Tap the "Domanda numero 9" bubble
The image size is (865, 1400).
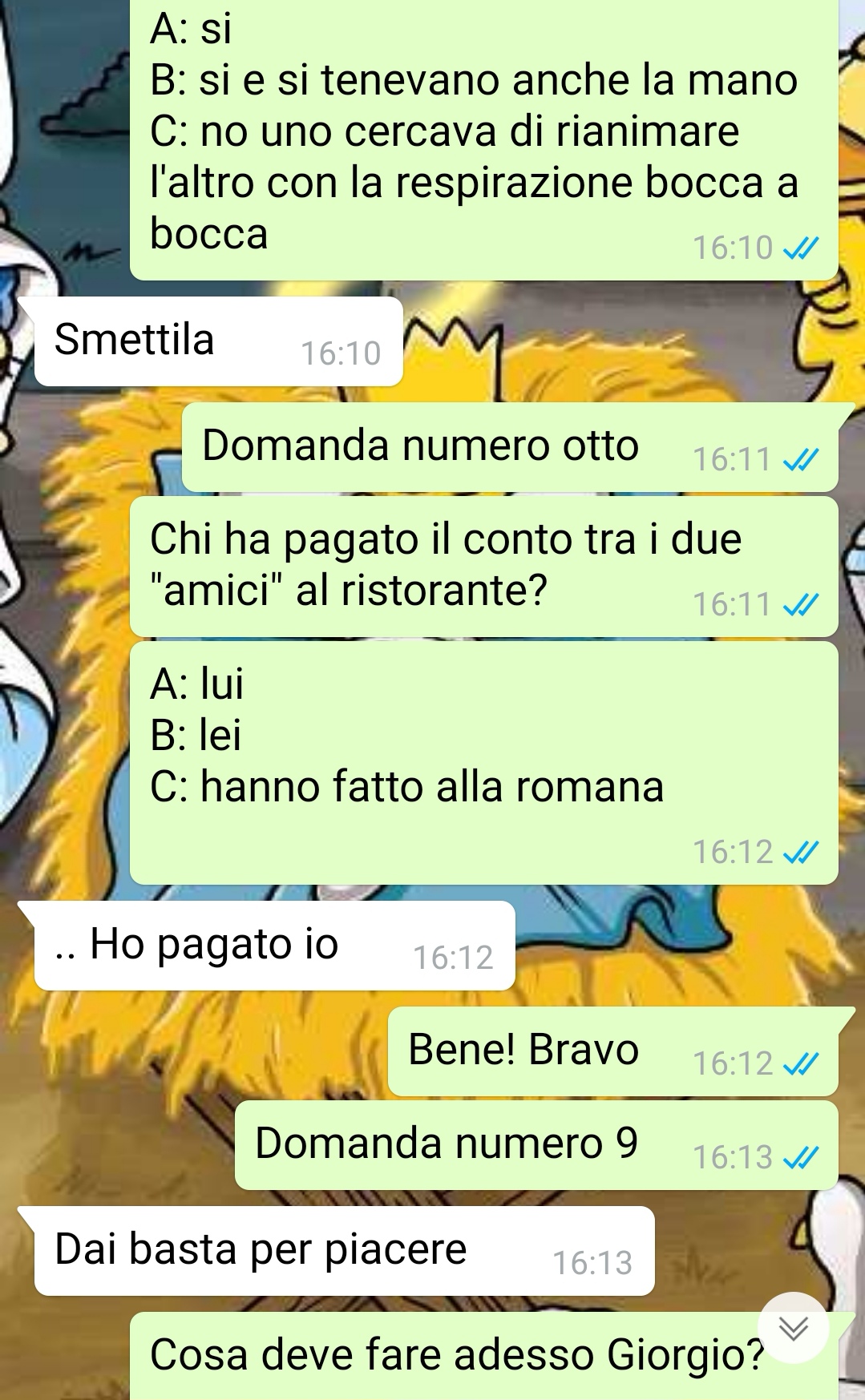coord(536,1145)
